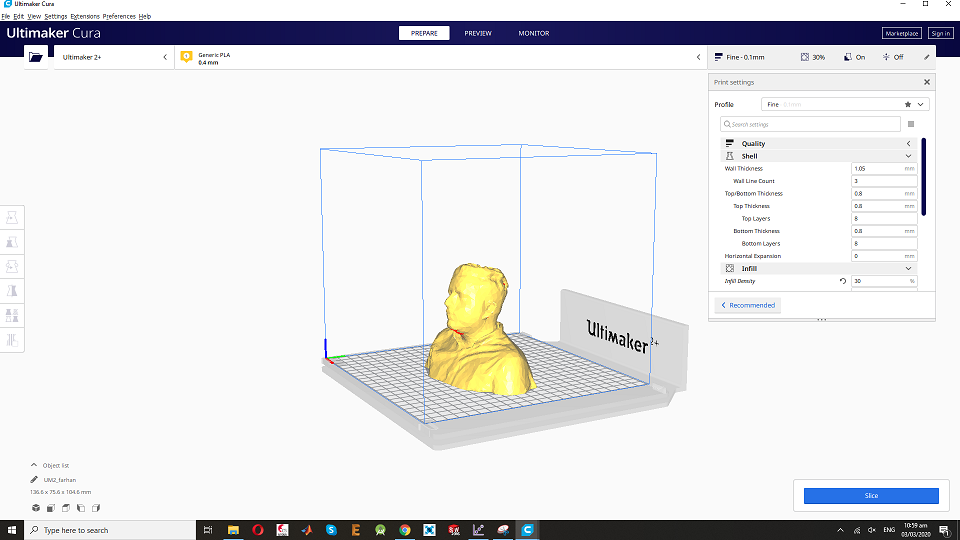
Task: Switch to top view cube icon
Action: [x=66, y=508]
